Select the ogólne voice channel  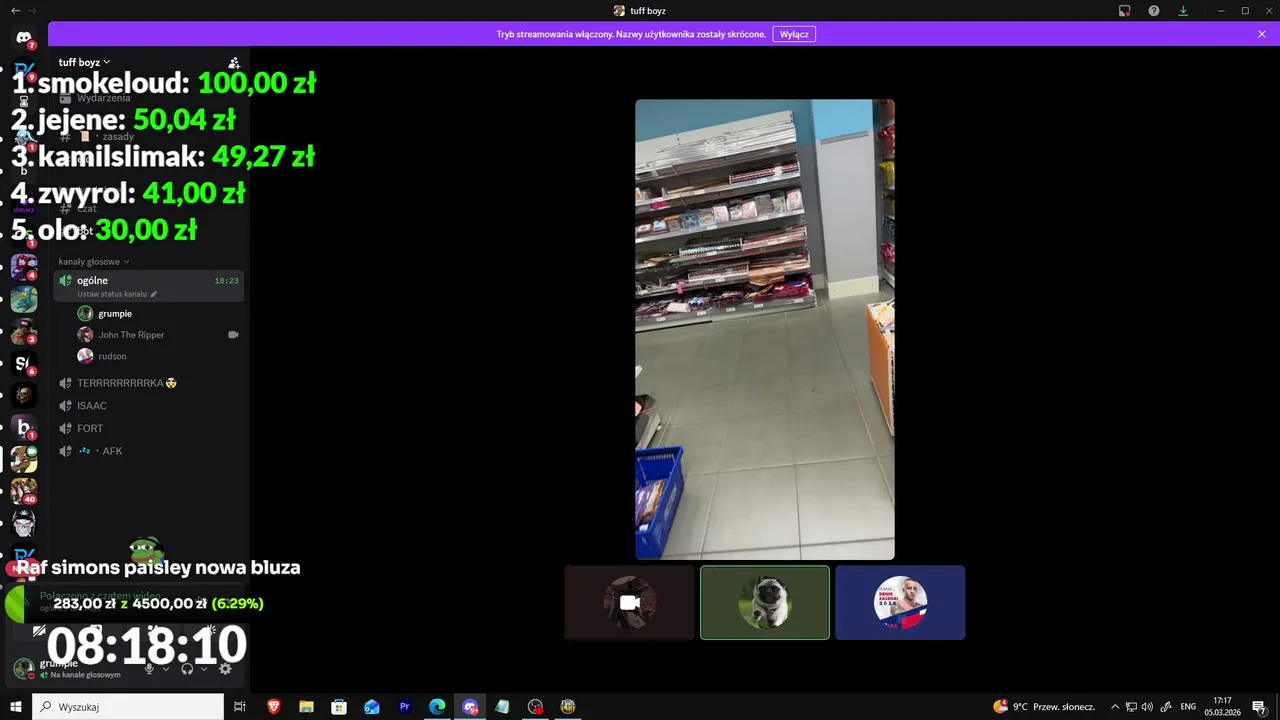[149, 286]
